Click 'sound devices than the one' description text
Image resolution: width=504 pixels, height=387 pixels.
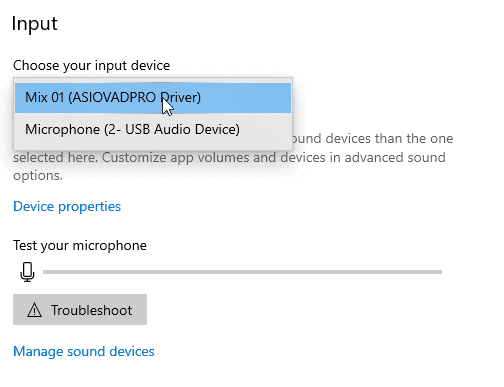click(x=373, y=139)
